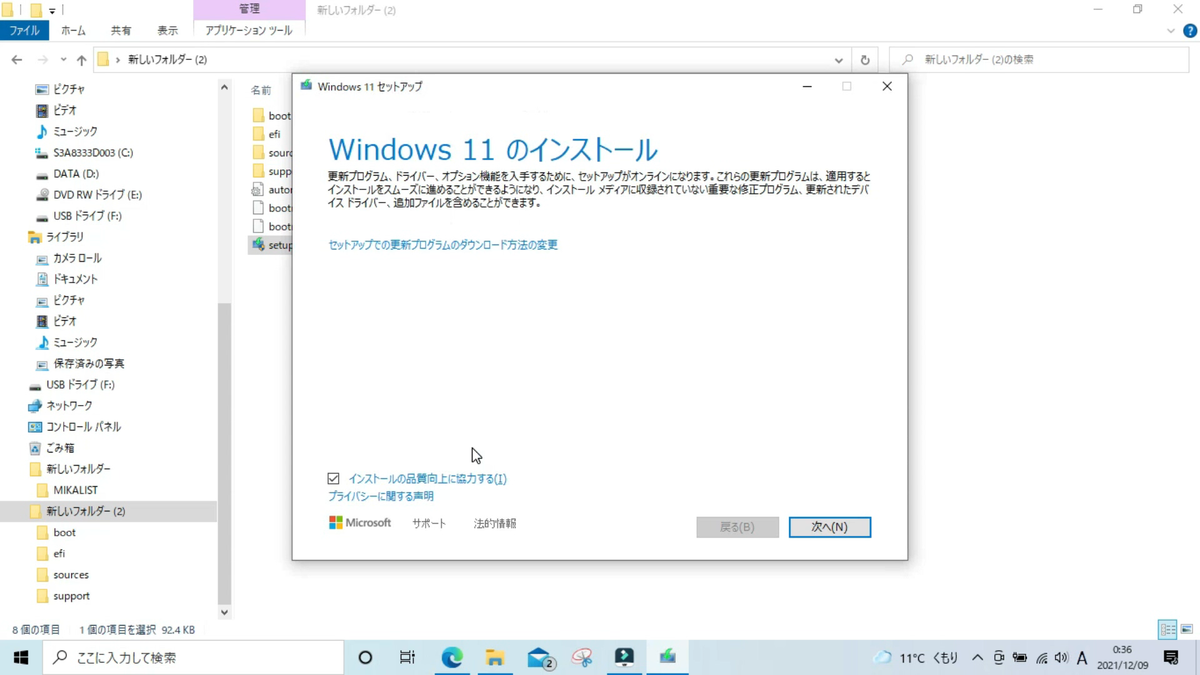Click the navigation pane scroll up arrow
This screenshot has width=1200, height=675.
[x=224, y=88]
